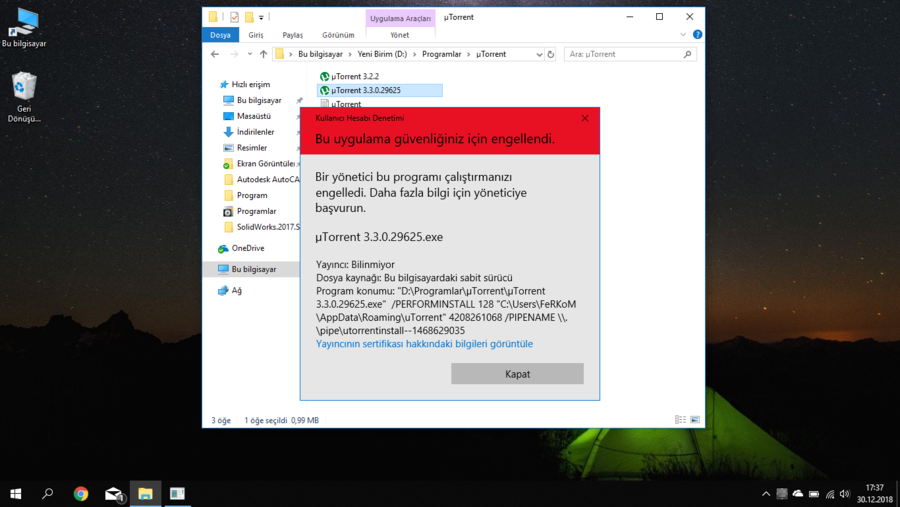This screenshot has width=900, height=507.
Task: Open the Quick Access Toolbar customize dropdown
Action: [x=261, y=18]
